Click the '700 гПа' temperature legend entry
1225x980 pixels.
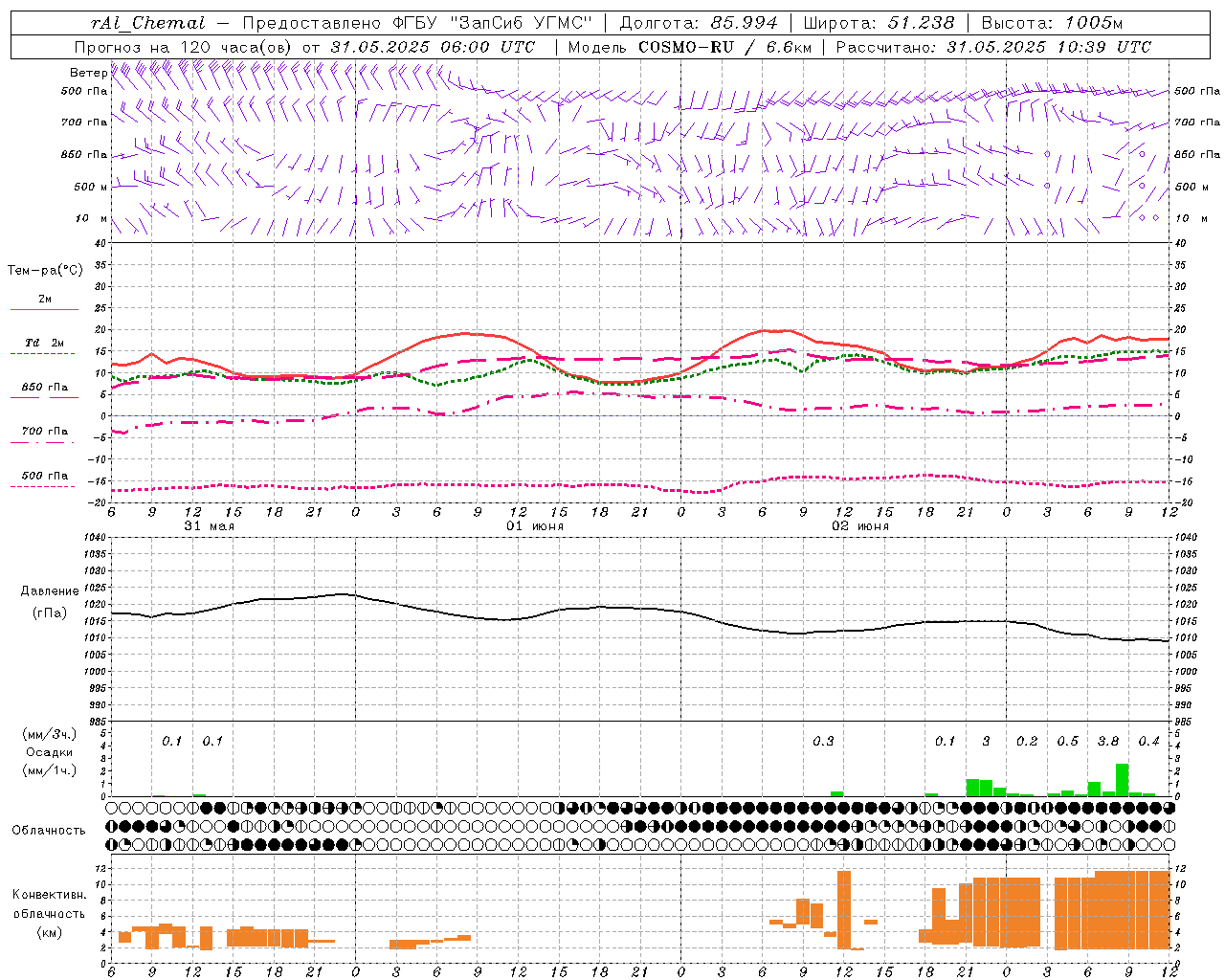tap(44, 432)
